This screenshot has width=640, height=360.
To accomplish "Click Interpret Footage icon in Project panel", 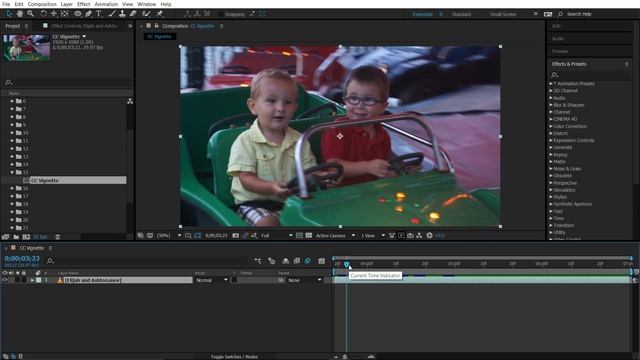I will tap(6, 237).
